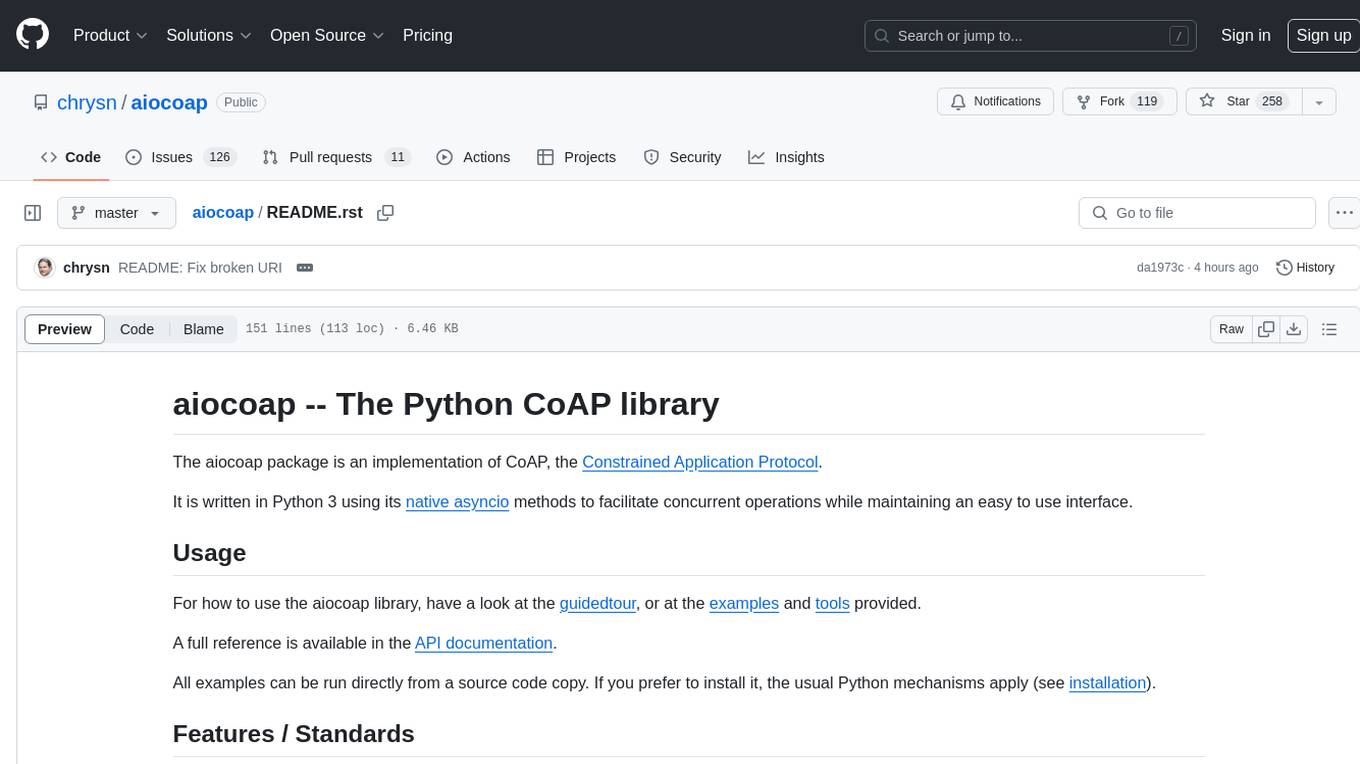Expand the Open Source menu

pyautogui.click(x=327, y=35)
